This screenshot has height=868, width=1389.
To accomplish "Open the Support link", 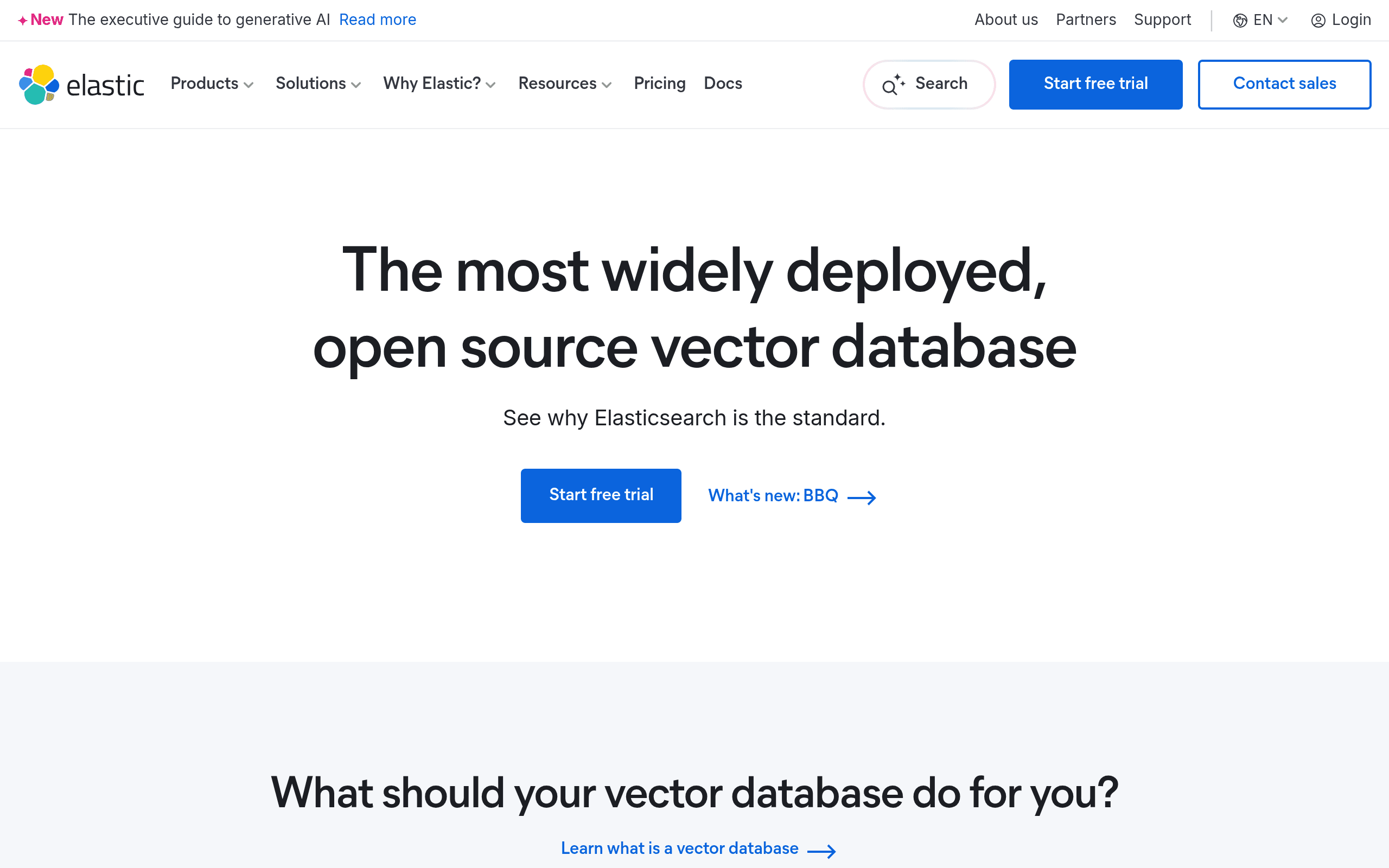I will [1162, 20].
